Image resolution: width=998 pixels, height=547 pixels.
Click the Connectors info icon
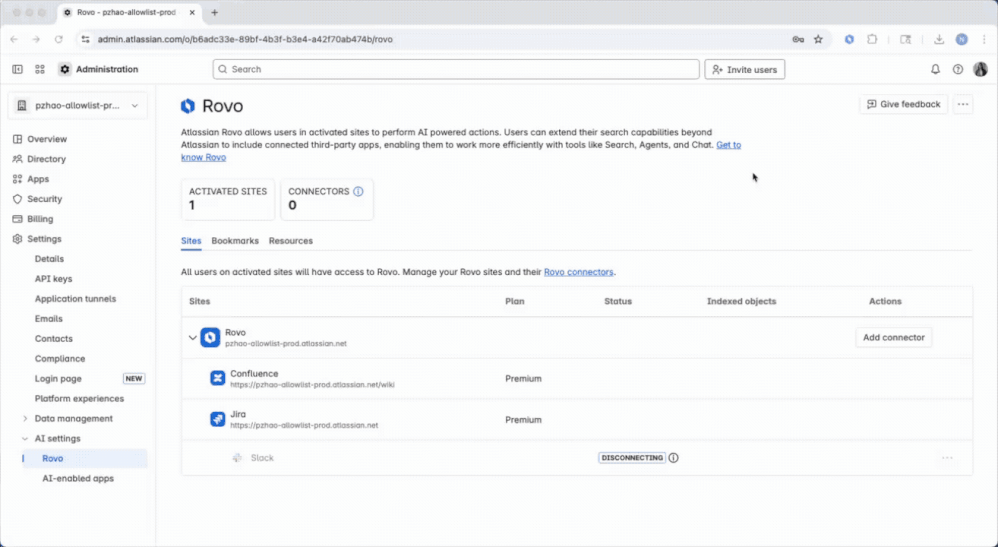point(358,191)
